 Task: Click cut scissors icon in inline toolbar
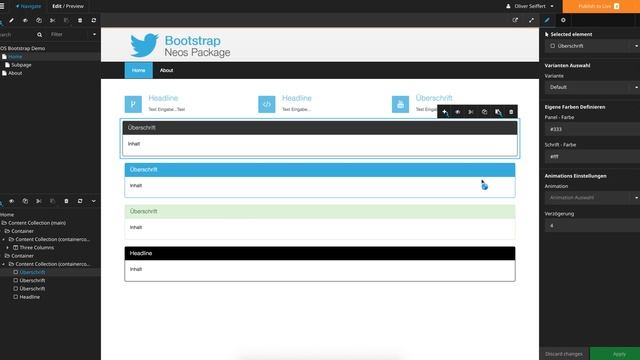tap(471, 112)
